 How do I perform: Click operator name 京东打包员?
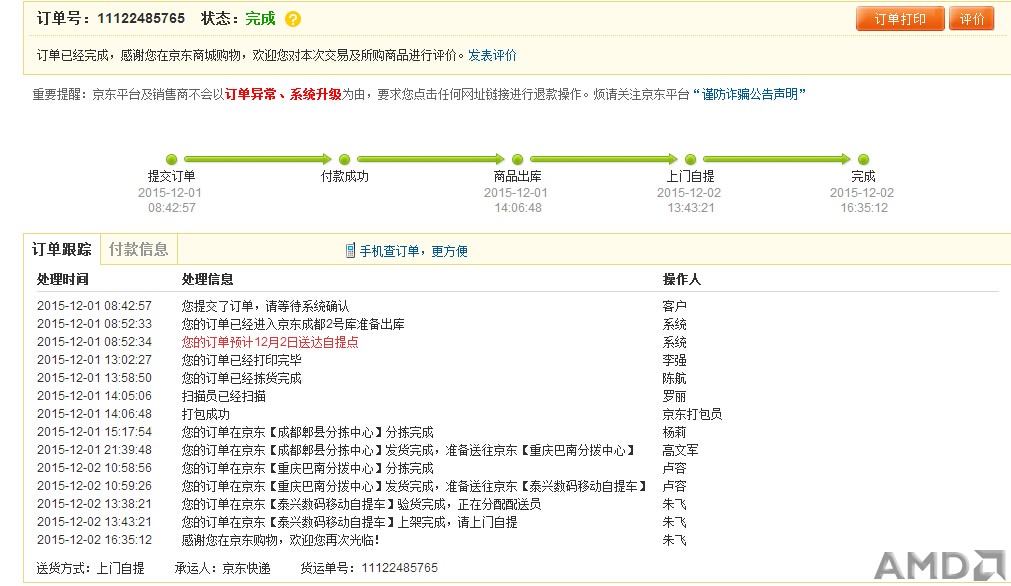coord(692,415)
